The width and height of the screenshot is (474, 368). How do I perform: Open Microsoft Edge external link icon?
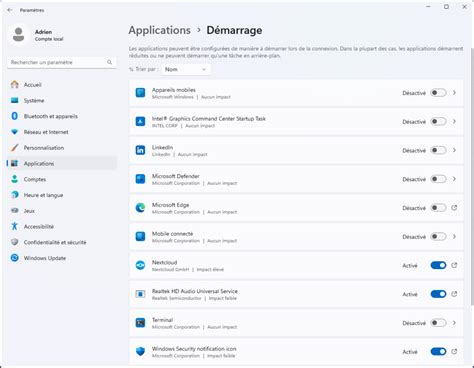(454, 208)
